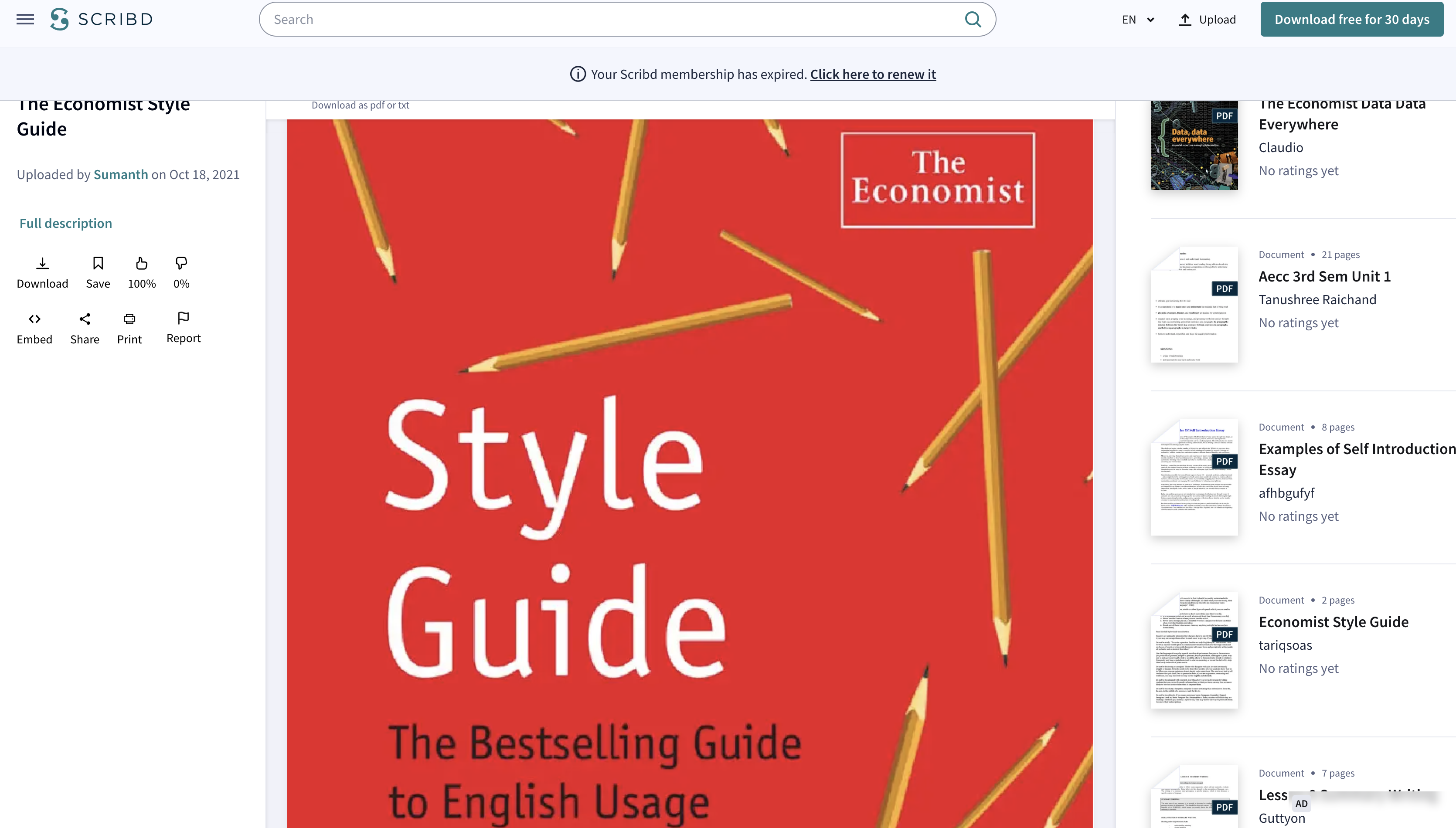Click the thumbs up rating icon
Screen dimensions: 1456x828
[142, 263]
